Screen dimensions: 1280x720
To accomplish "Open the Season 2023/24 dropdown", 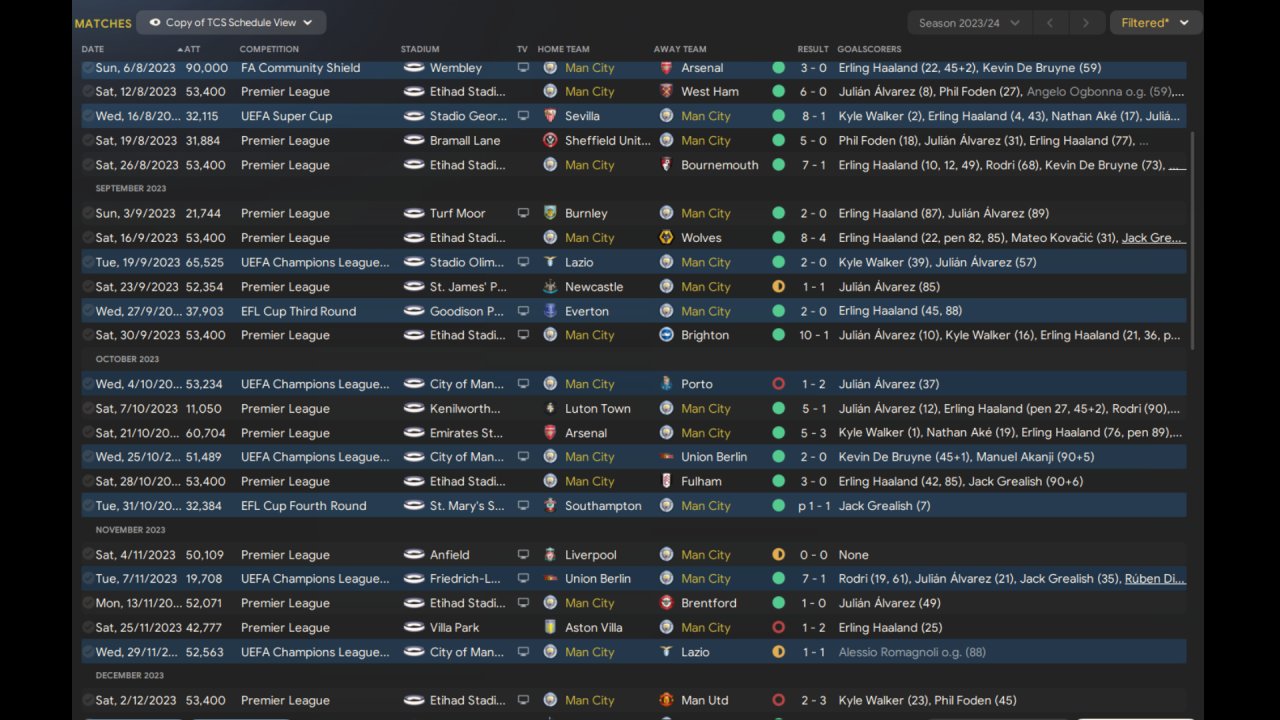I will [x=969, y=23].
